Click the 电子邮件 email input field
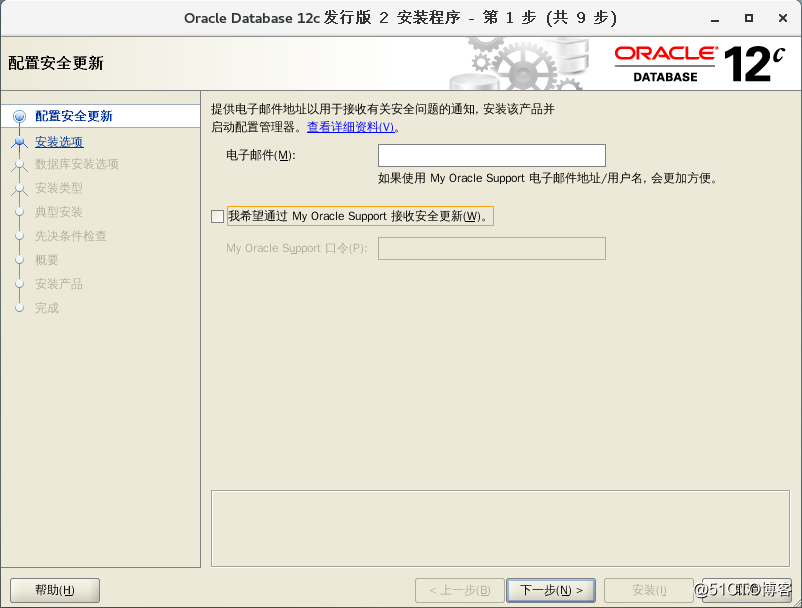 [492, 155]
